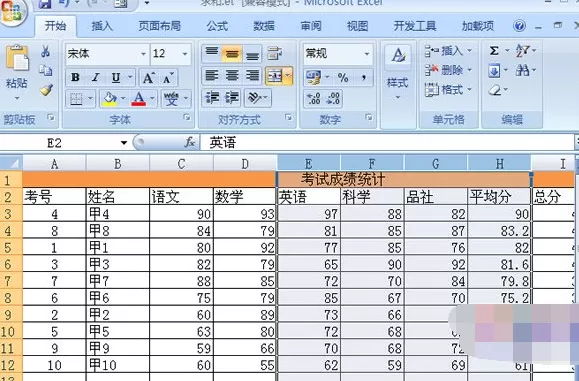Toggle Italic formatting
The image size is (579, 381).
[x=95, y=77]
